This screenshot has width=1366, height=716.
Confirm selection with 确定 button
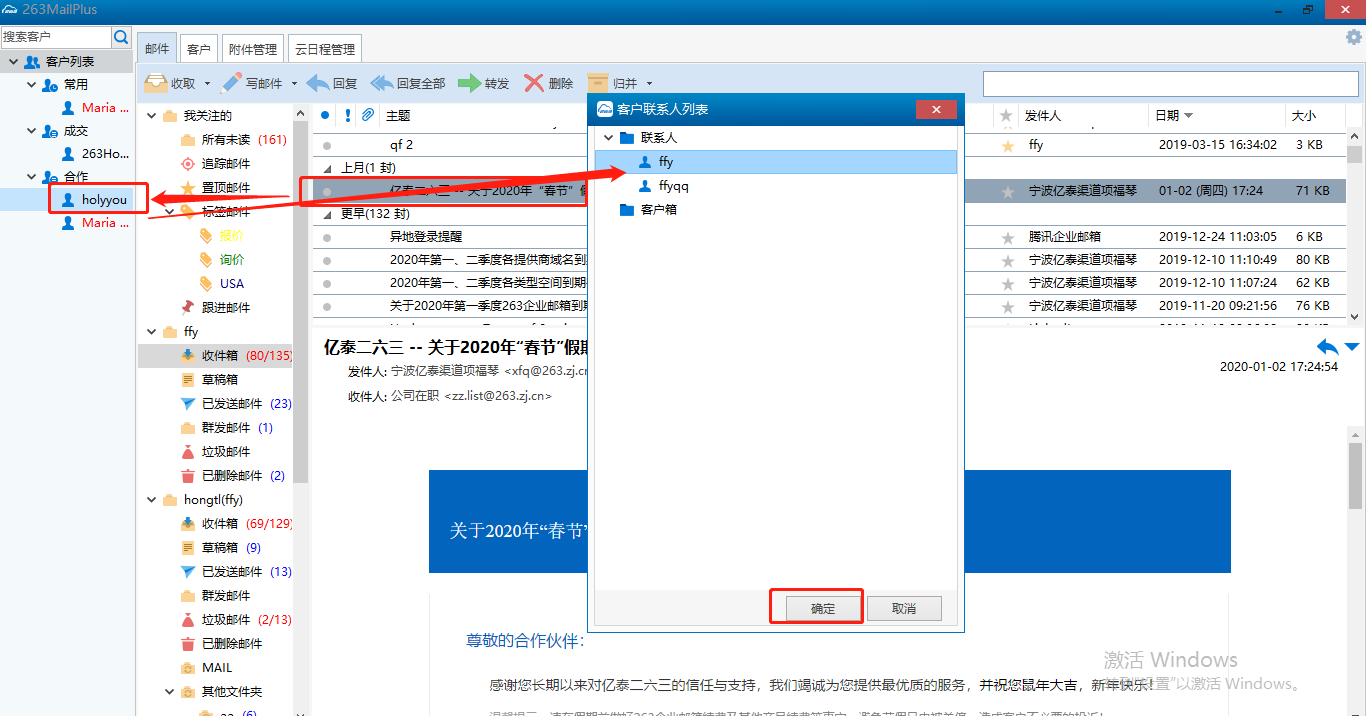(822, 608)
